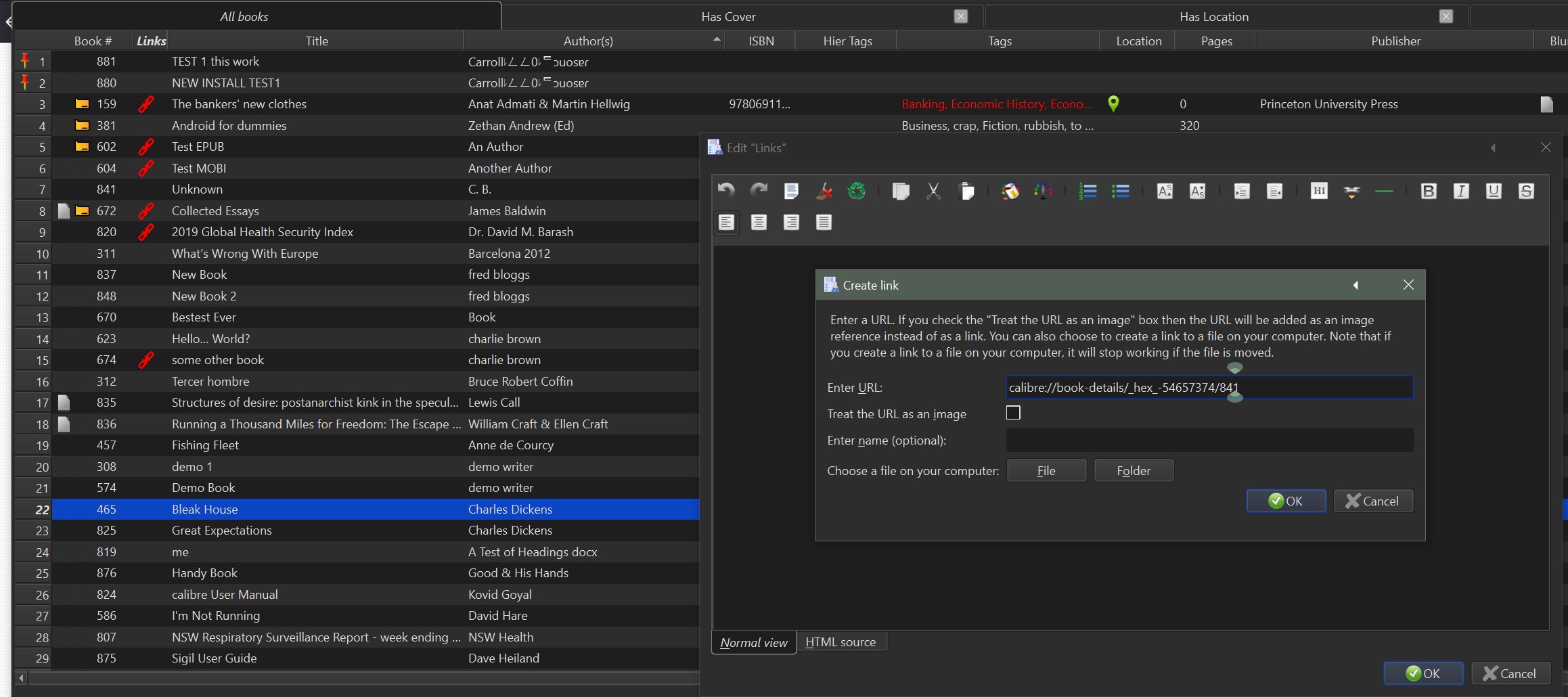The image size is (1568, 697).
Task: Click the undo arrow in the editor toolbar
Action: pos(726,191)
